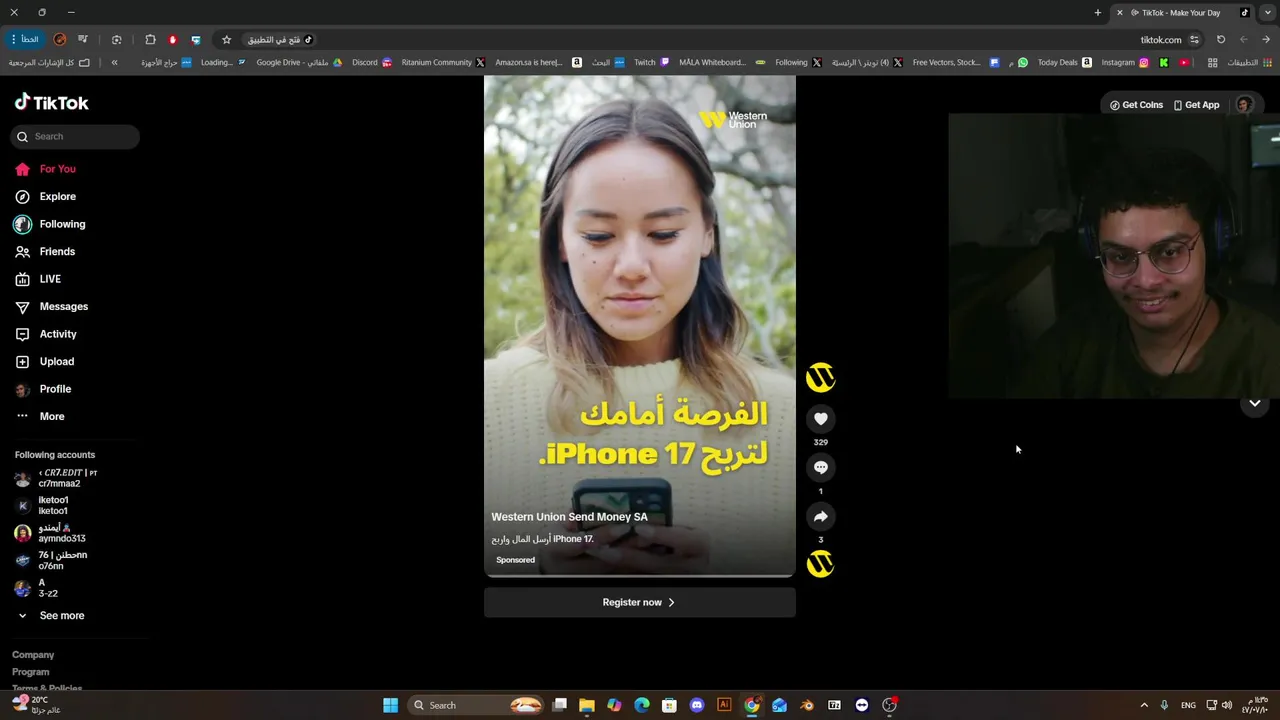
Task: Open Windows Start menu
Action: pyautogui.click(x=390, y=705)
